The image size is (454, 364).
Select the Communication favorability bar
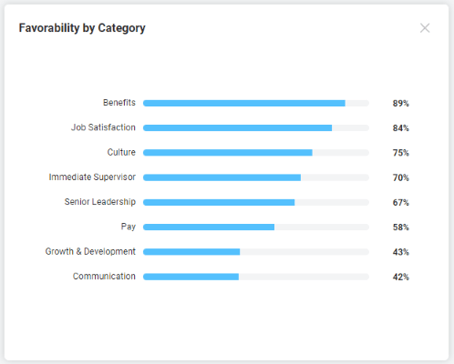pos(256,277)
